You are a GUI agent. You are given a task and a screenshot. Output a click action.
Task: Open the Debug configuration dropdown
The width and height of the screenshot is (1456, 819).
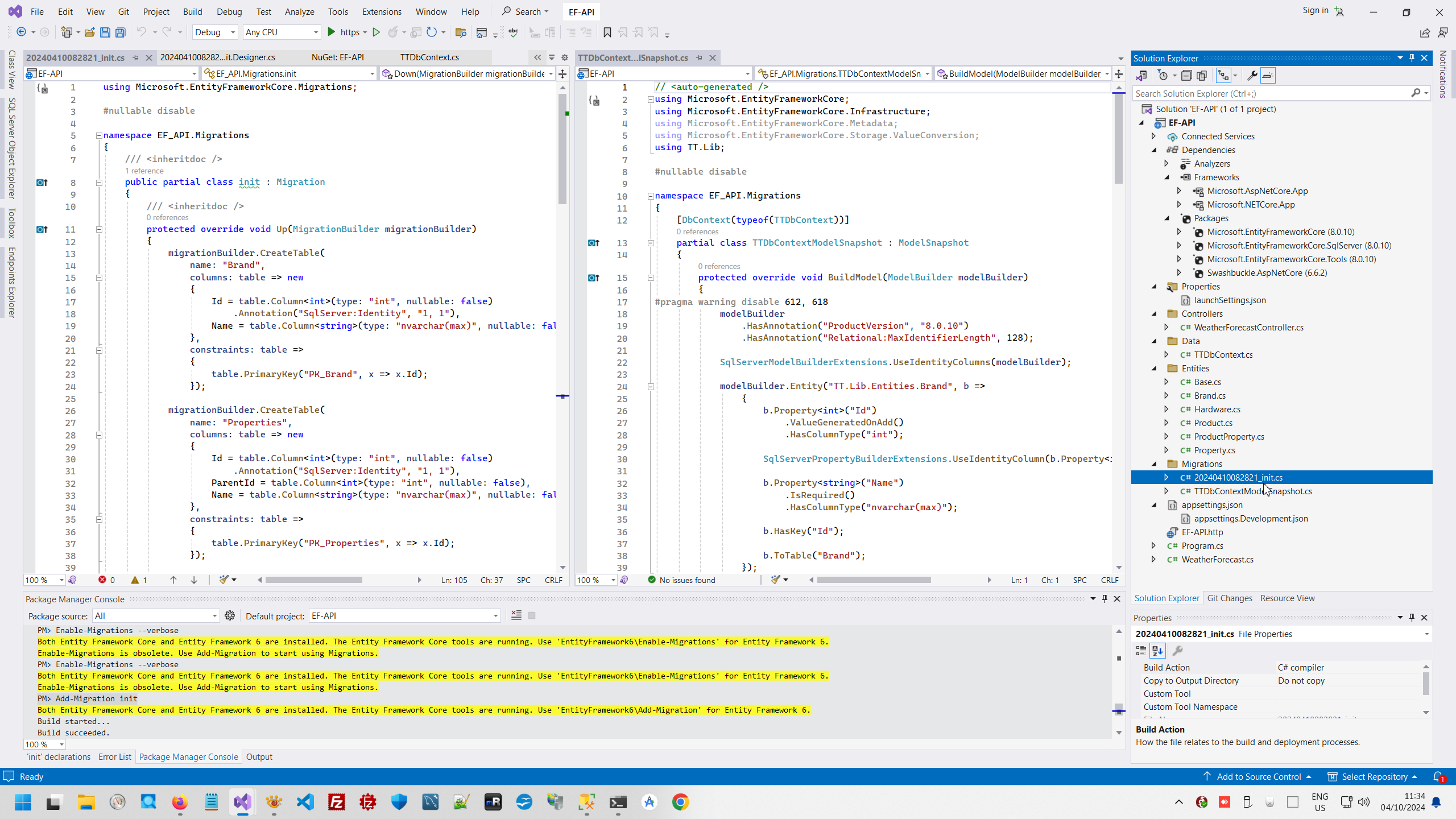(215, 32)
